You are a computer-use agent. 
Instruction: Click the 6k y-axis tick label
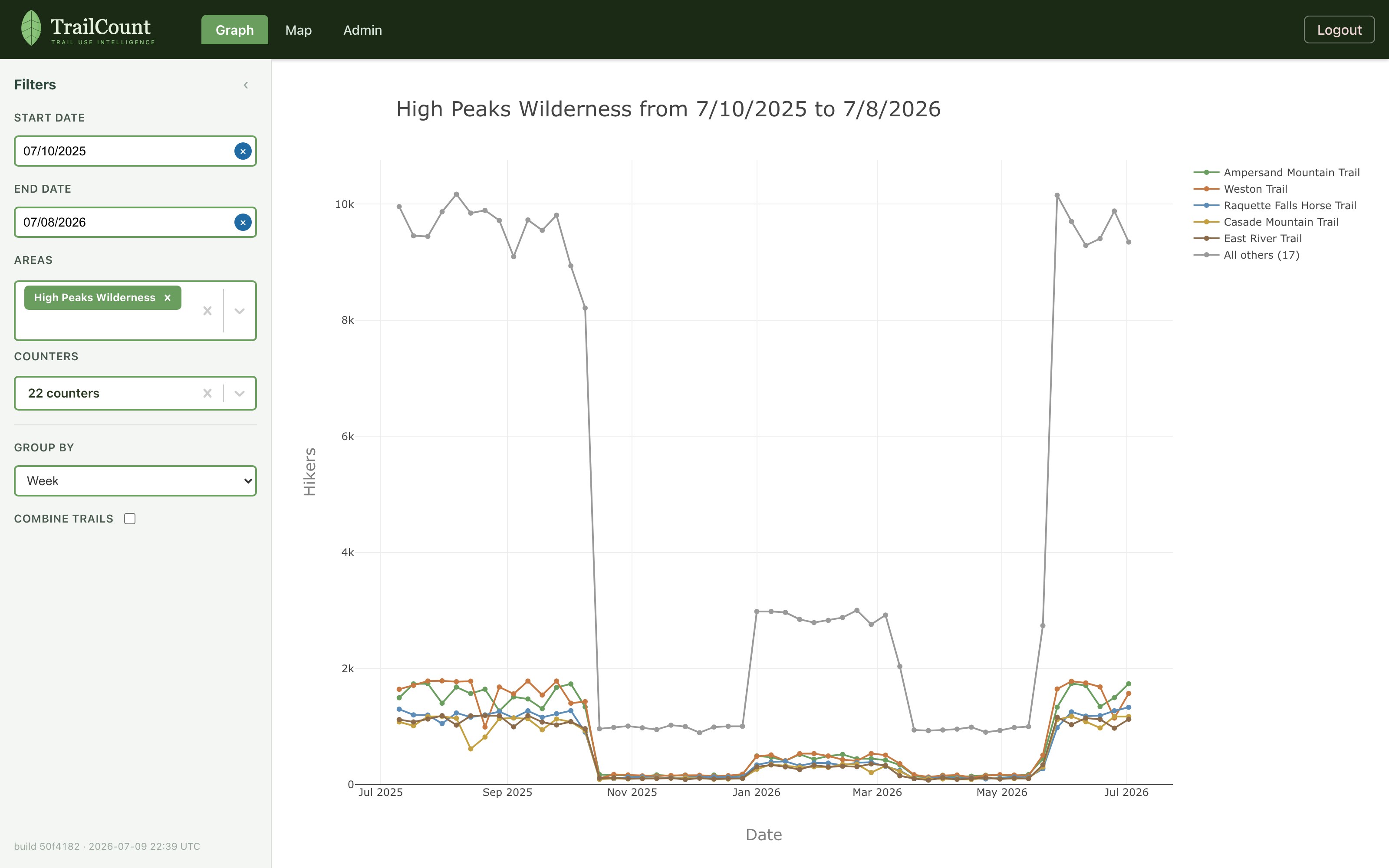tap(348, 436)
